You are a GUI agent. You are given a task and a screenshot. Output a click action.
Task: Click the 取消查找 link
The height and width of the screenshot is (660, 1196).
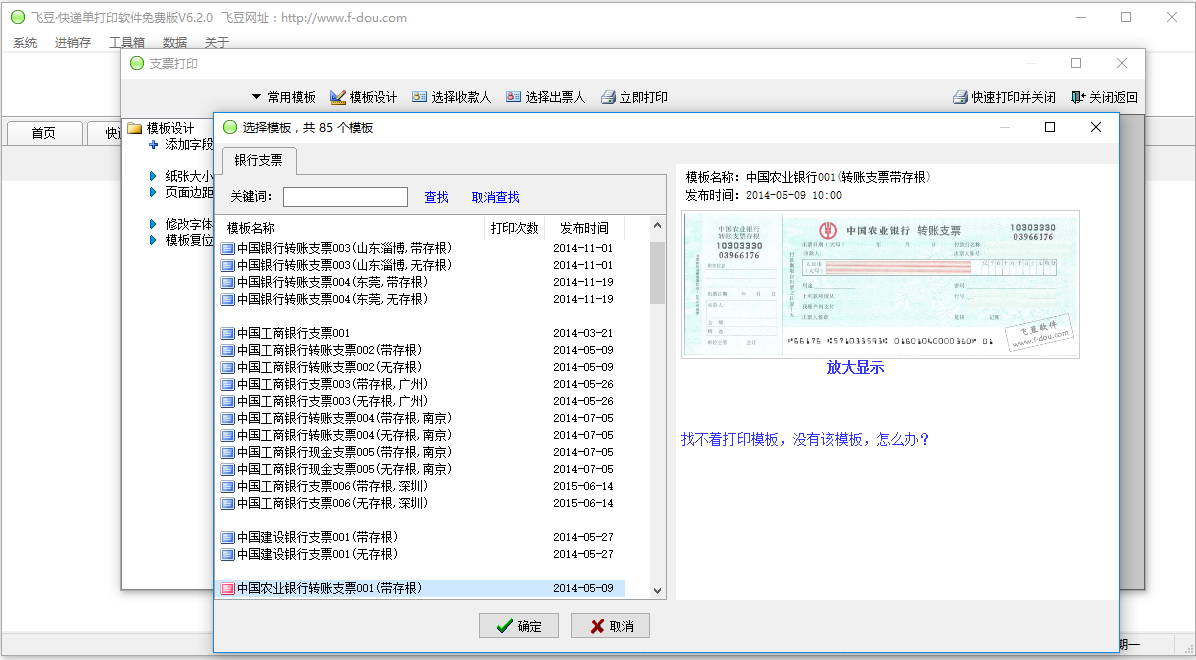[496, 197]
